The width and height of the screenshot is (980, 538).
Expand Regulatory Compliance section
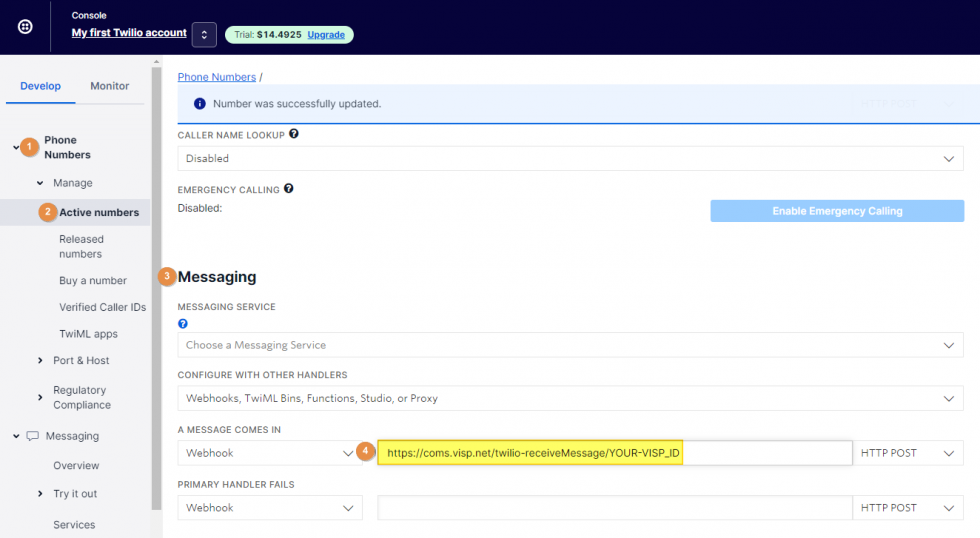coord(40,397)
